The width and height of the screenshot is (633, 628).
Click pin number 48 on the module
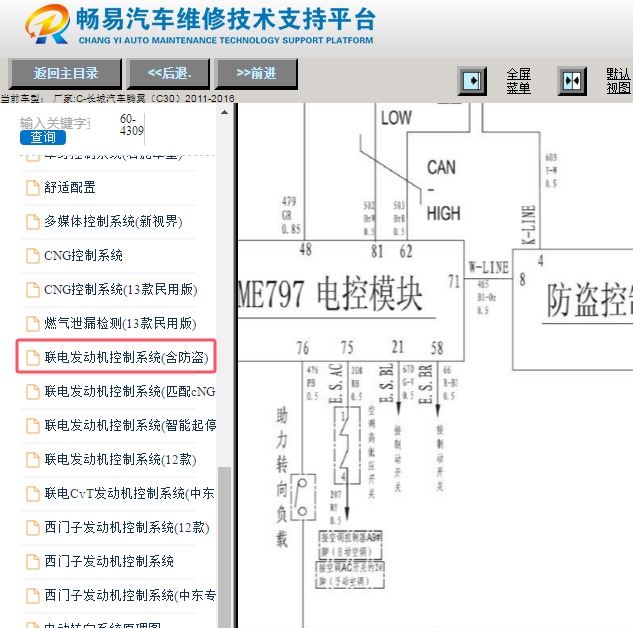click(305, 249)
